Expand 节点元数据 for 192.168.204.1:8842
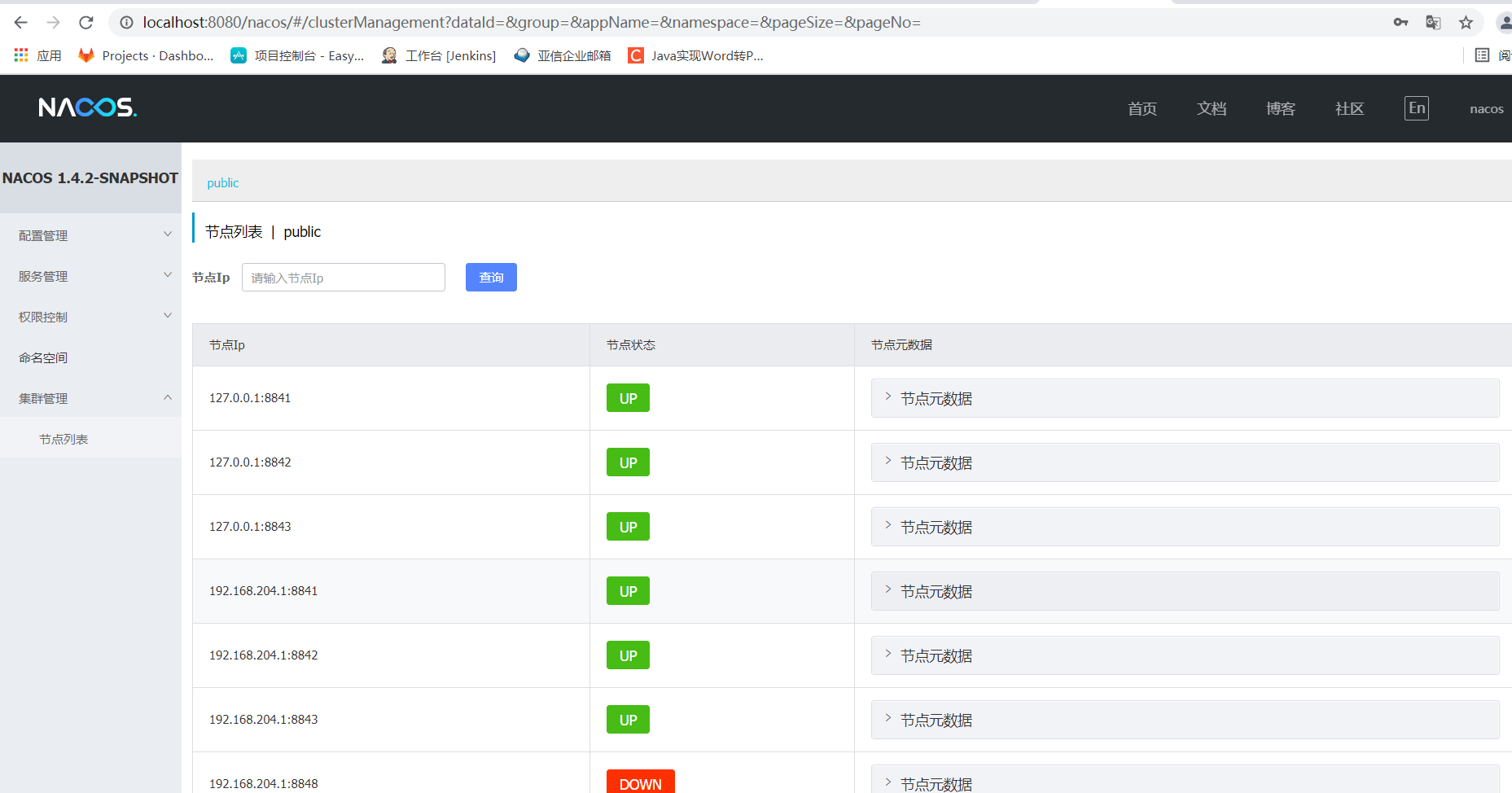 [x=1185, y=655]
